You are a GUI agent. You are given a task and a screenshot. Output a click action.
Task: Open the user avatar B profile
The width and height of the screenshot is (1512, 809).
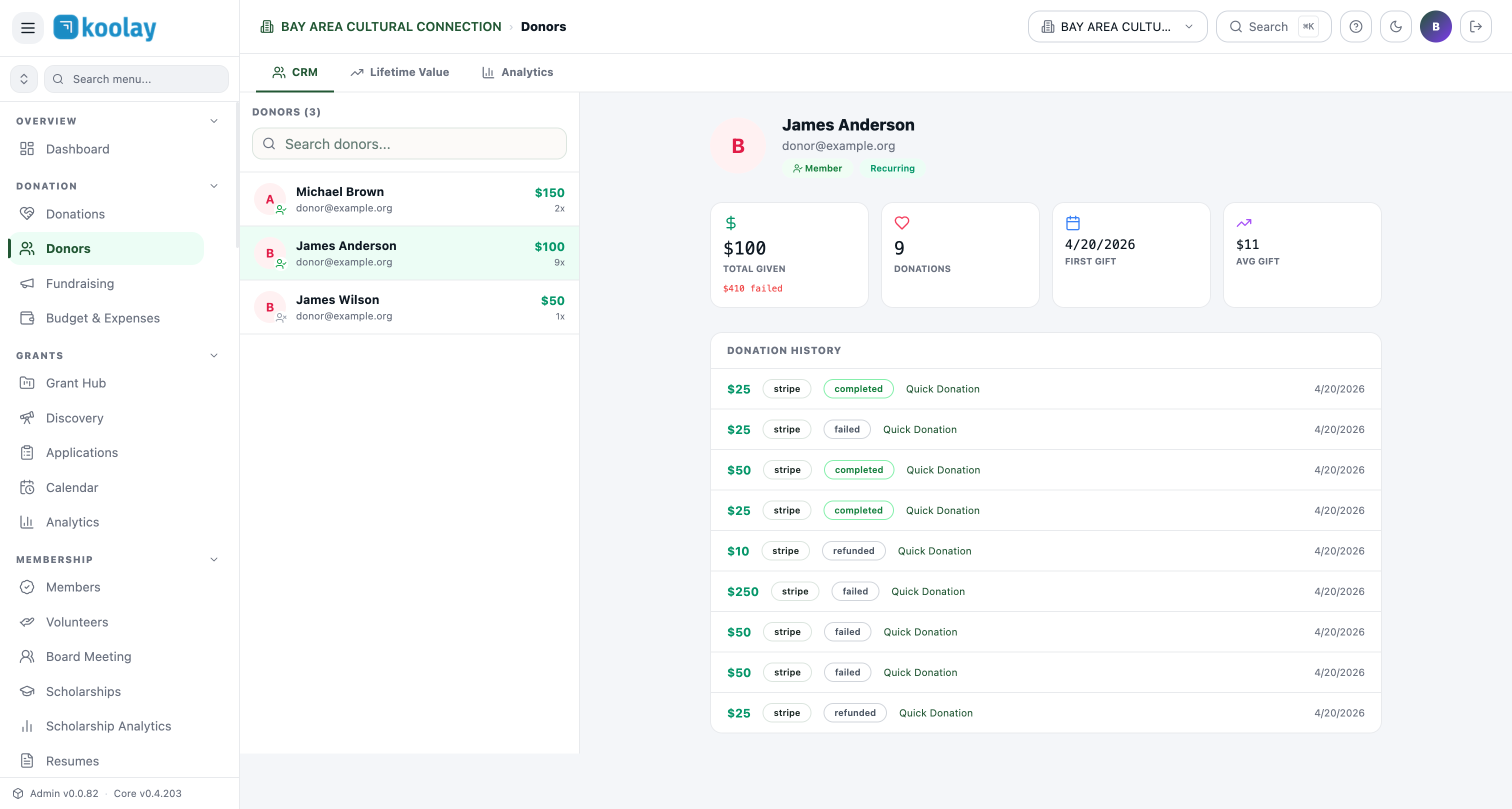coord(1435,26)
